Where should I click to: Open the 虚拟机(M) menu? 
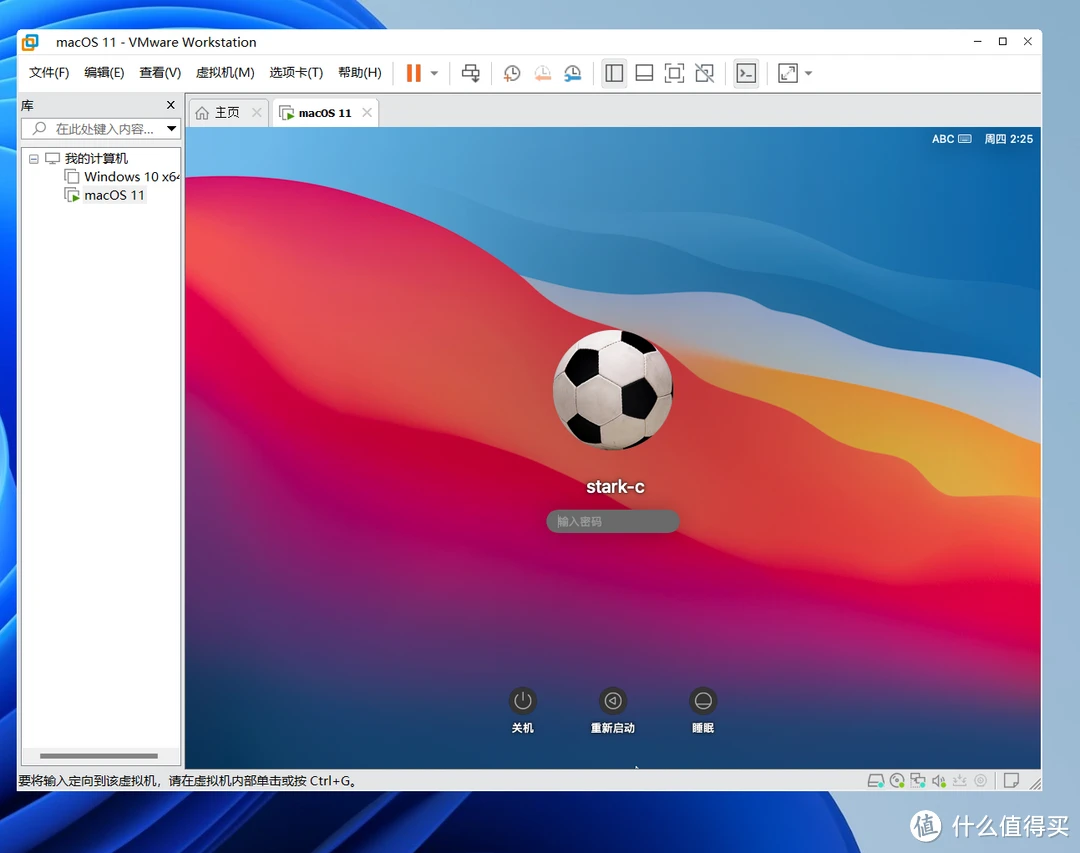(225, 72)
